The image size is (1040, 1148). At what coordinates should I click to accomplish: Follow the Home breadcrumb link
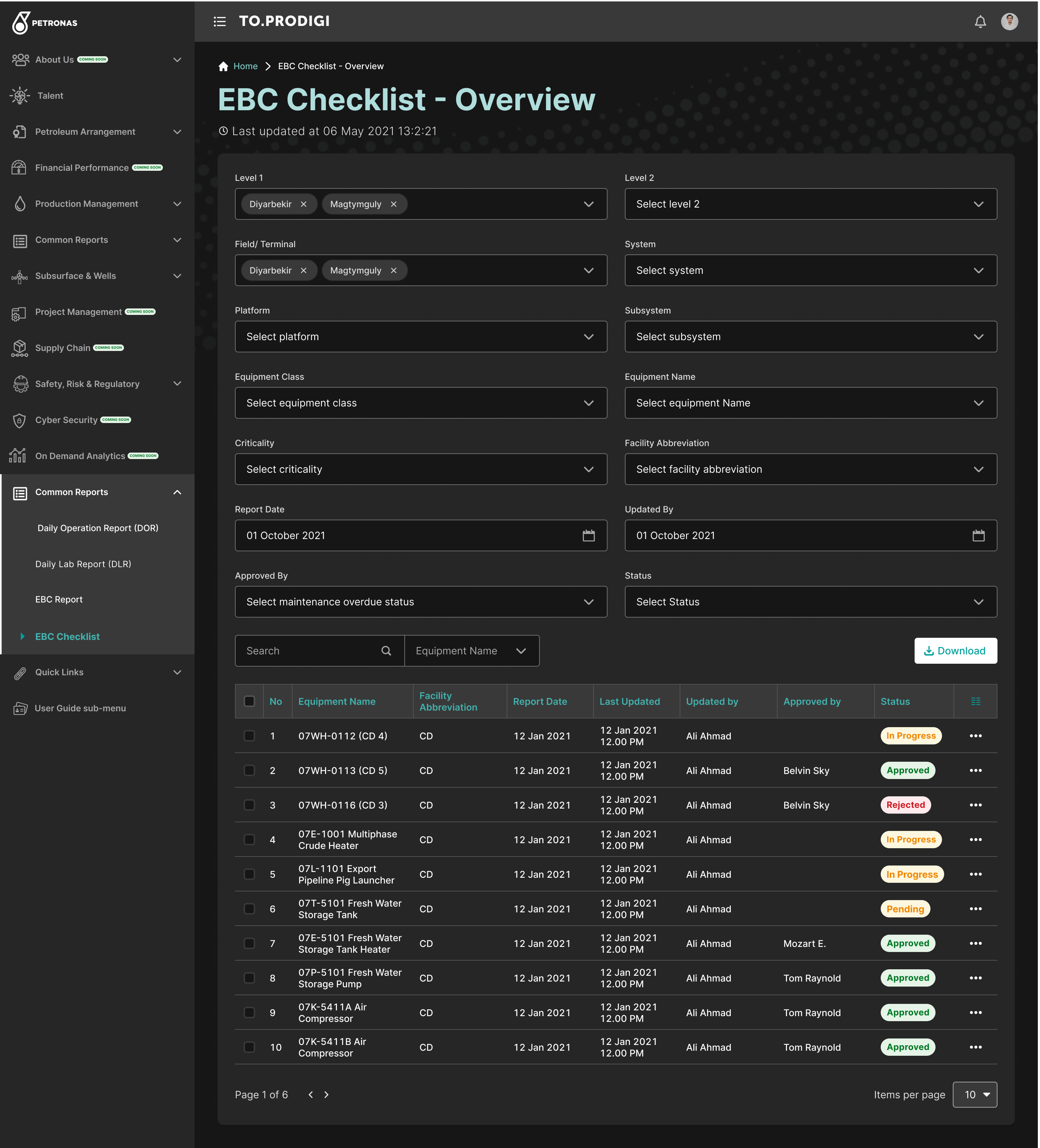[x=245, y=66]
